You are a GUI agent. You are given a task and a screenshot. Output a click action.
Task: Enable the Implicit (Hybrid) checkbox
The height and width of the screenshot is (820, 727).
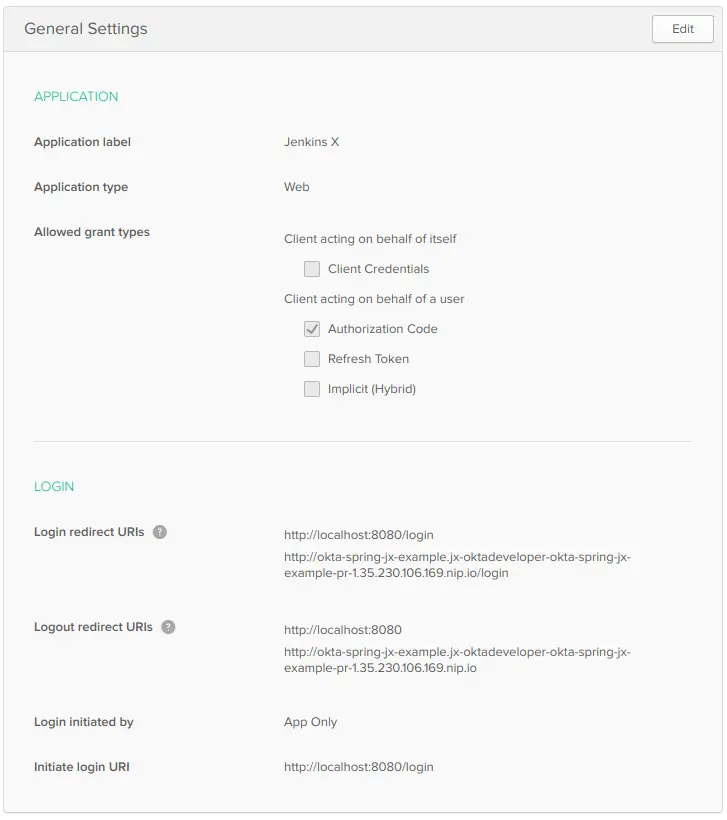(x=312, y=389)
